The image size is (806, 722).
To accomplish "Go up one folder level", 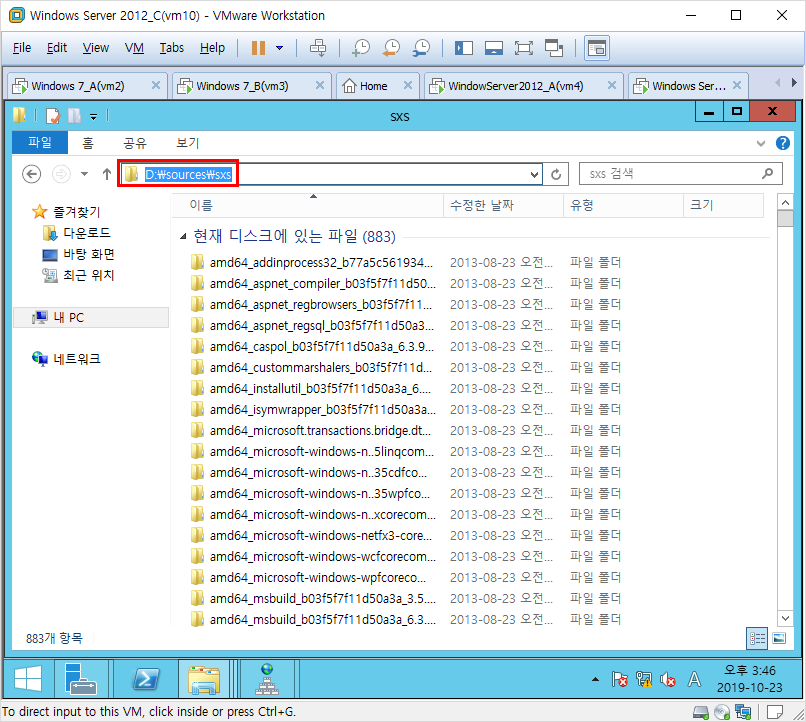I will (106, 174).
